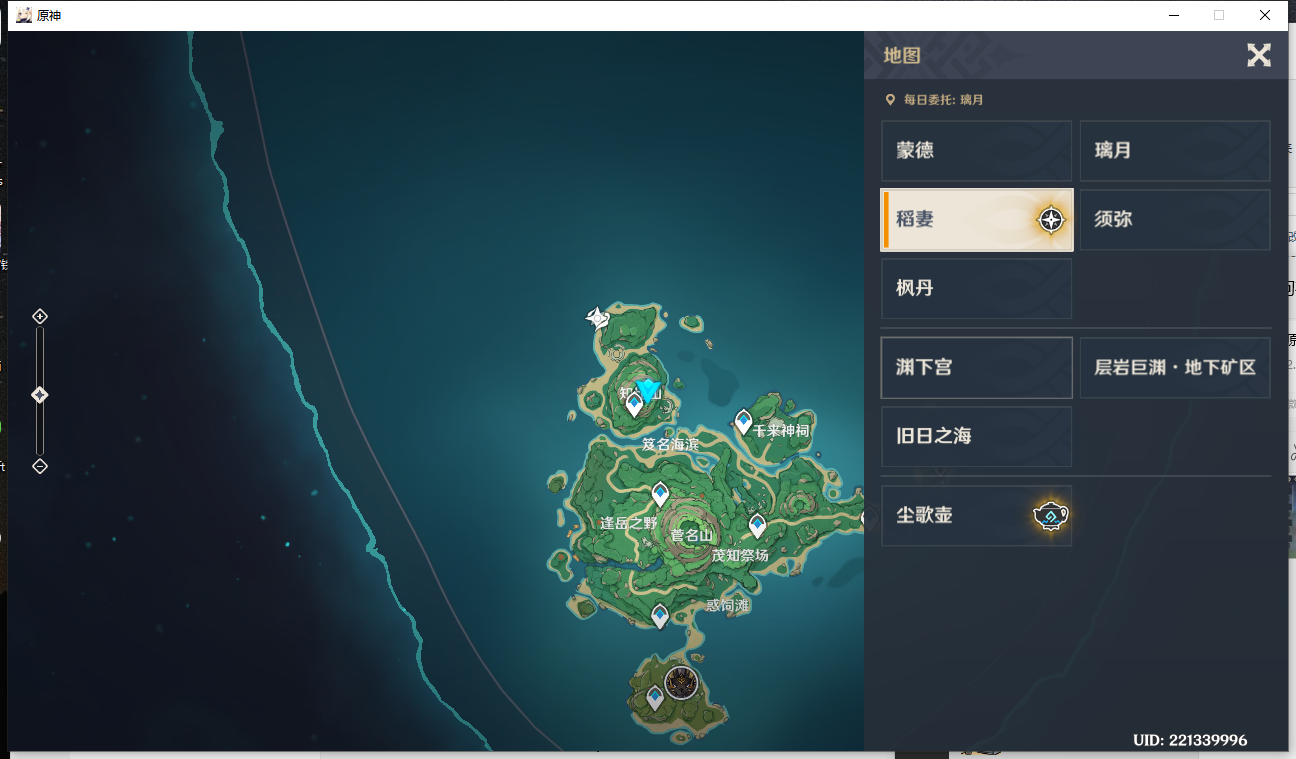Click the 菅名山 map label
The image size is (1296, 759).
tap(692, 536)
